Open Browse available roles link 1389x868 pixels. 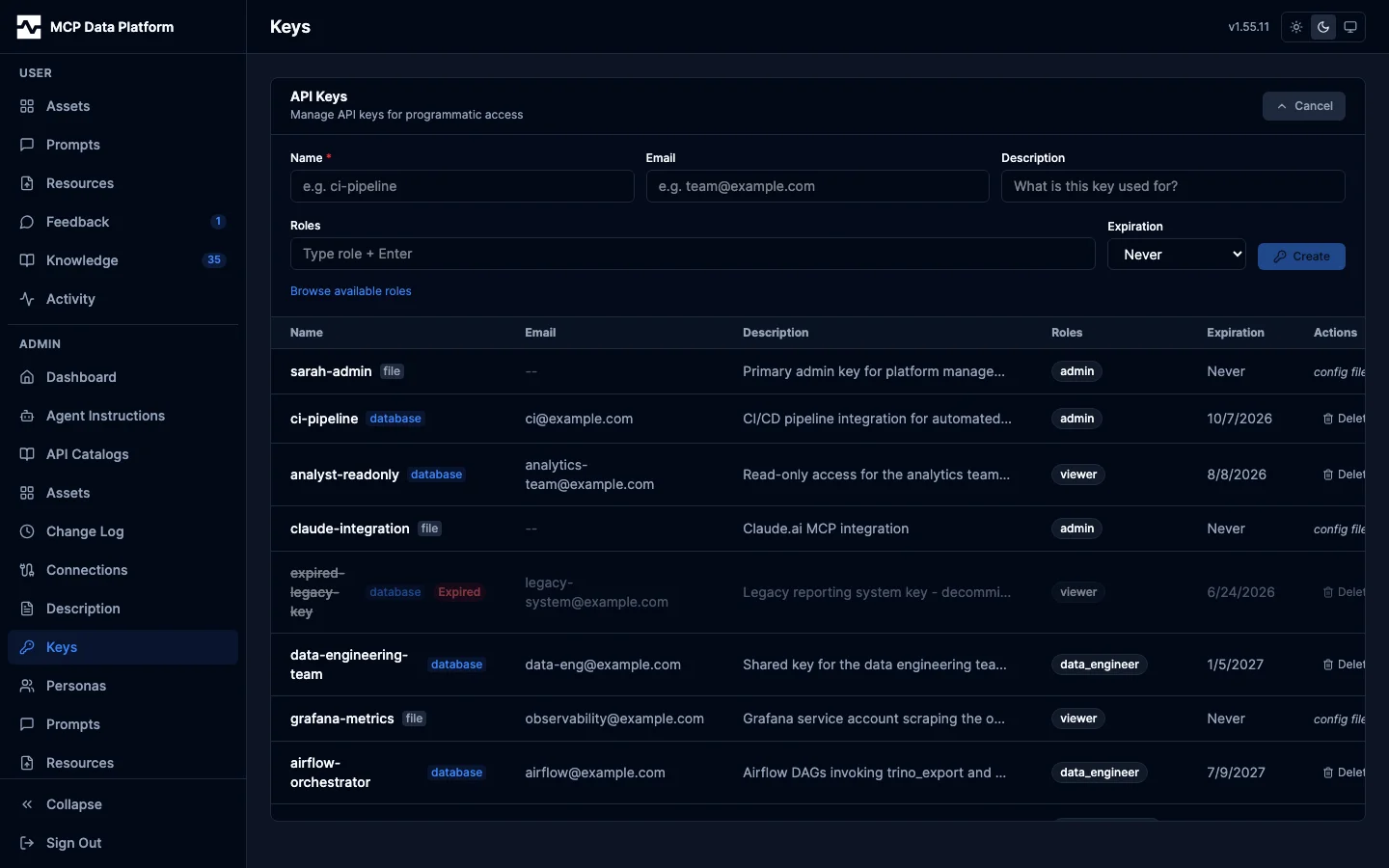[x=351, y=291]
